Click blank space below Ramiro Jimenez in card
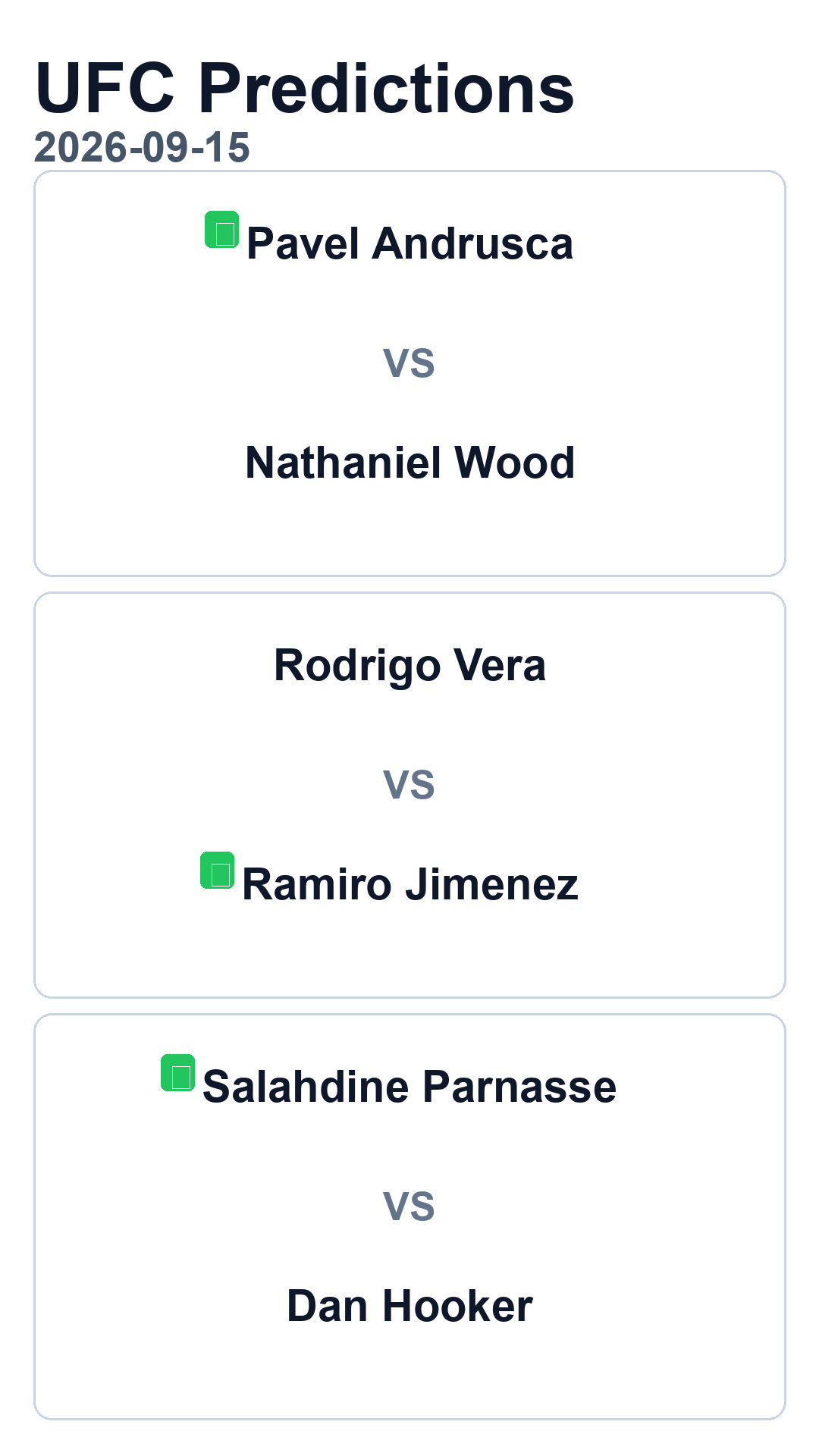 409,952
